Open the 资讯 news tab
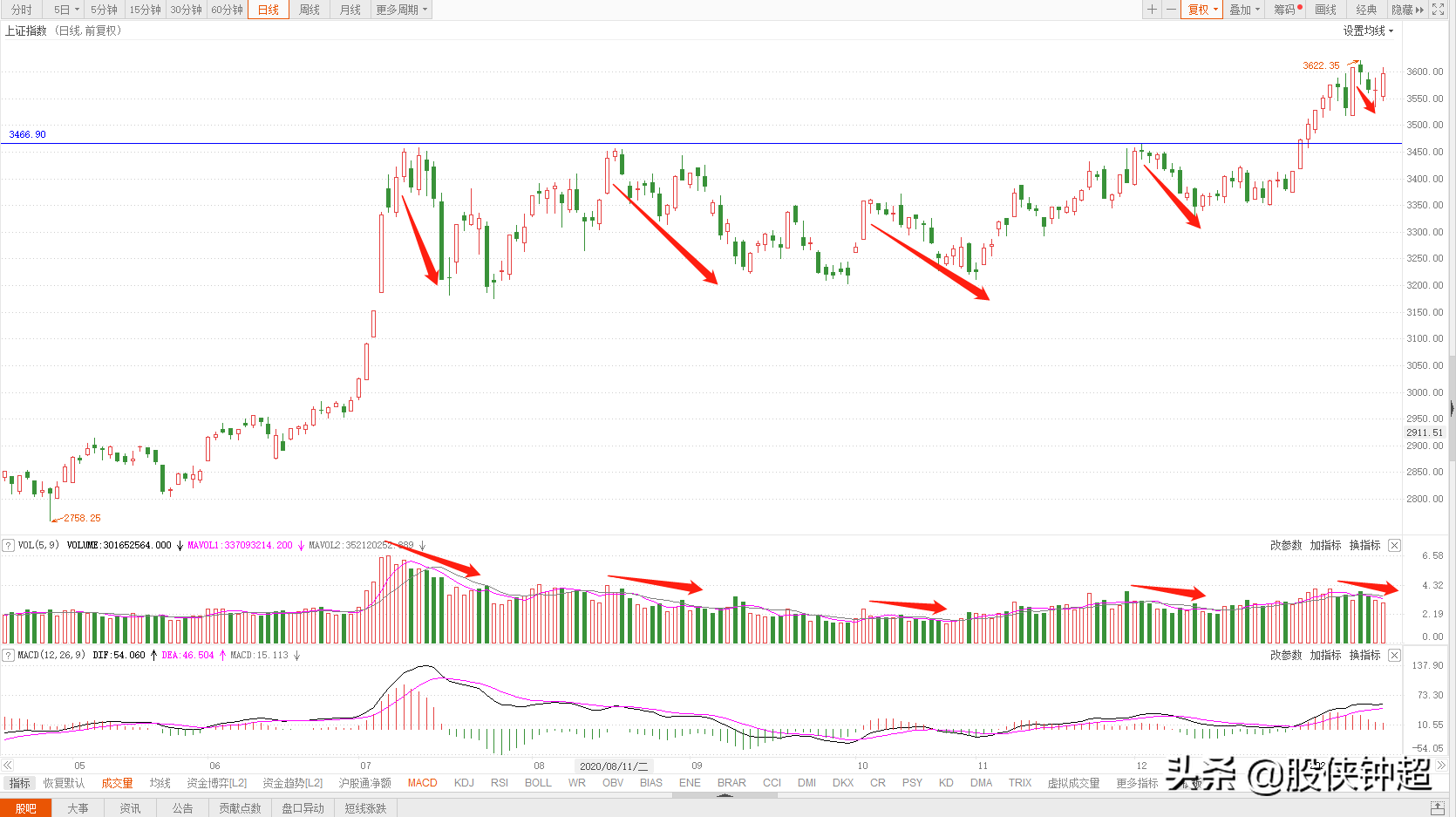The width and height of the screenshot is (1456, 817). [130, 808]
